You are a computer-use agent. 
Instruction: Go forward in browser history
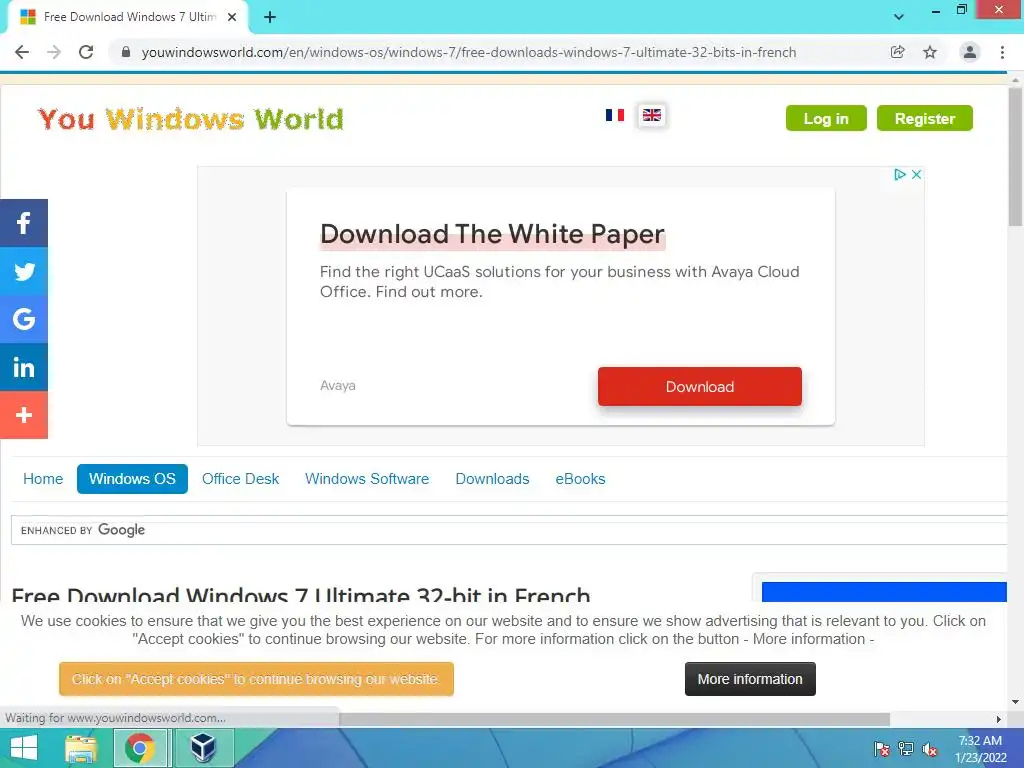point(54,52)
